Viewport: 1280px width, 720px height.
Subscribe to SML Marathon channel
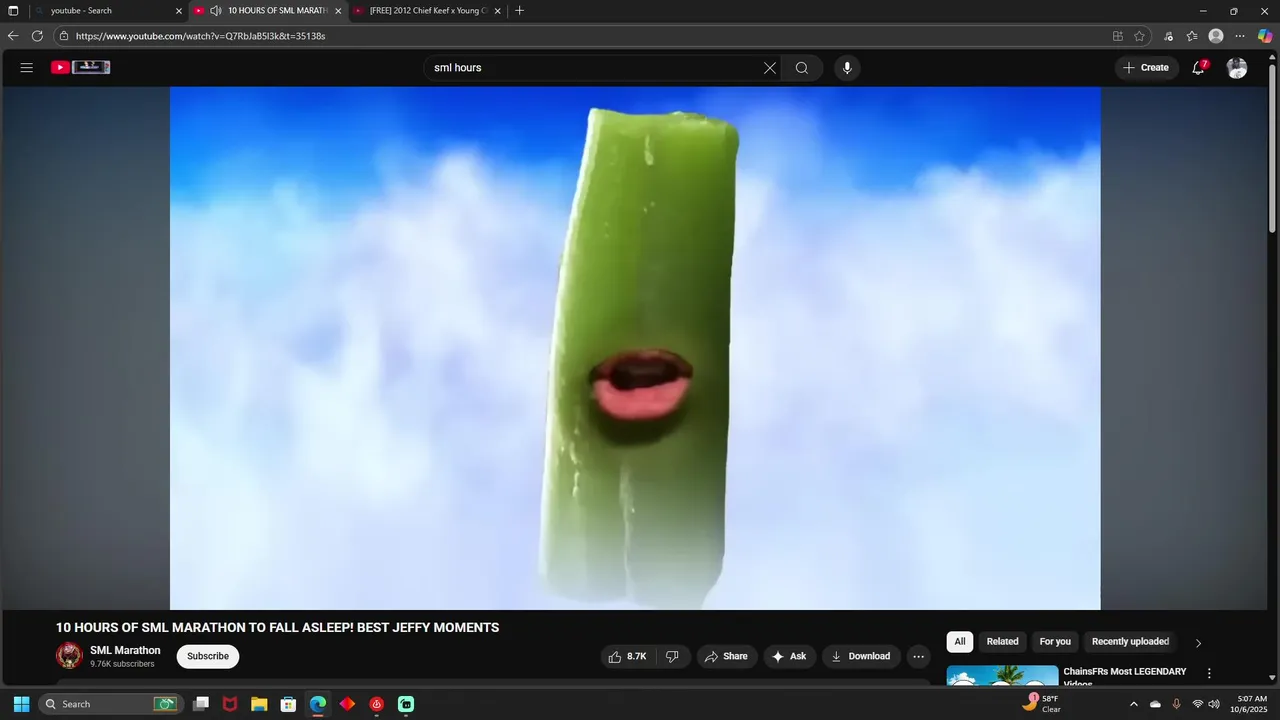click(x=208, y=656)
